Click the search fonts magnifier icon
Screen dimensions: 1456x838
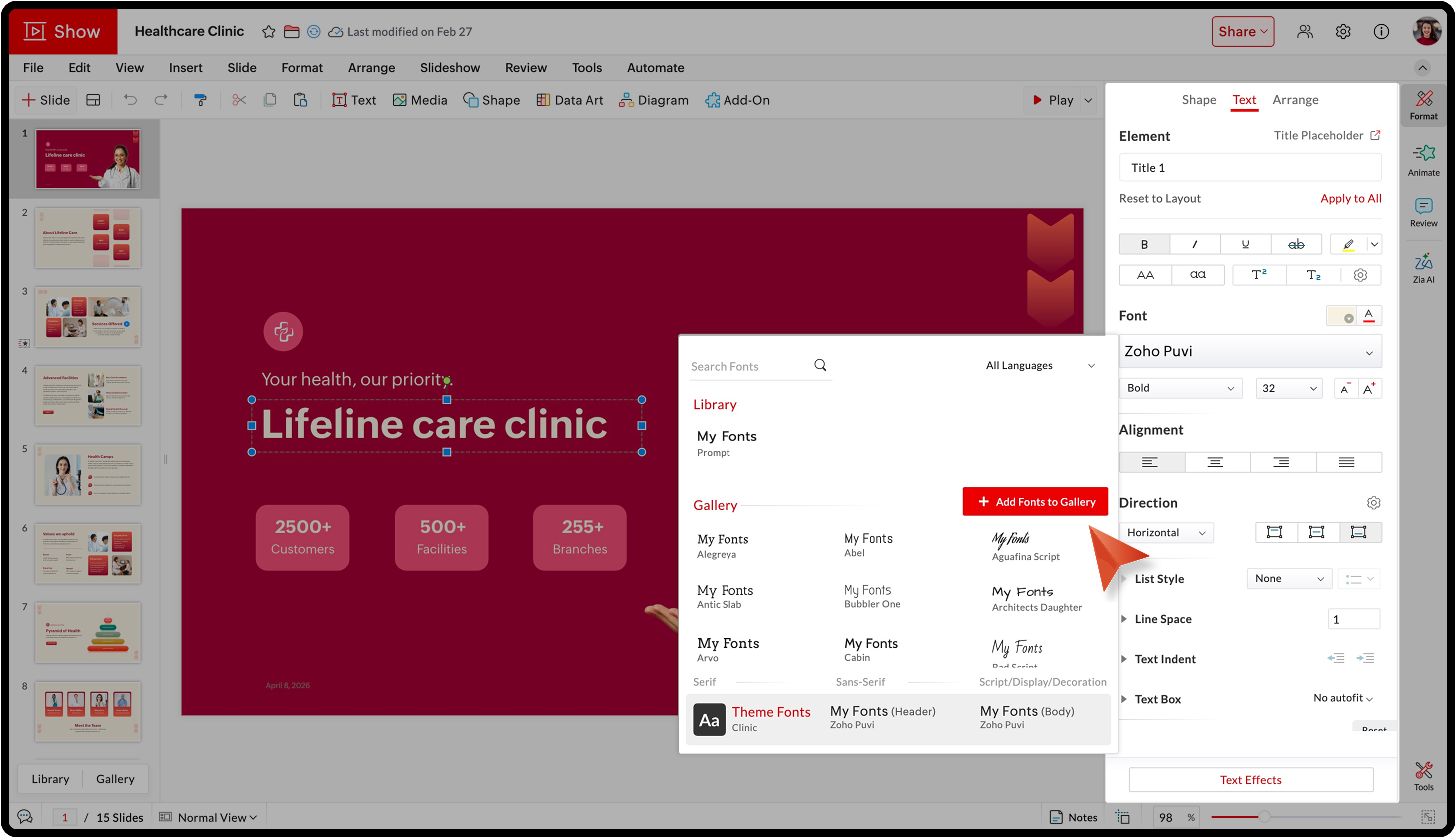click(x=820, y=365)
